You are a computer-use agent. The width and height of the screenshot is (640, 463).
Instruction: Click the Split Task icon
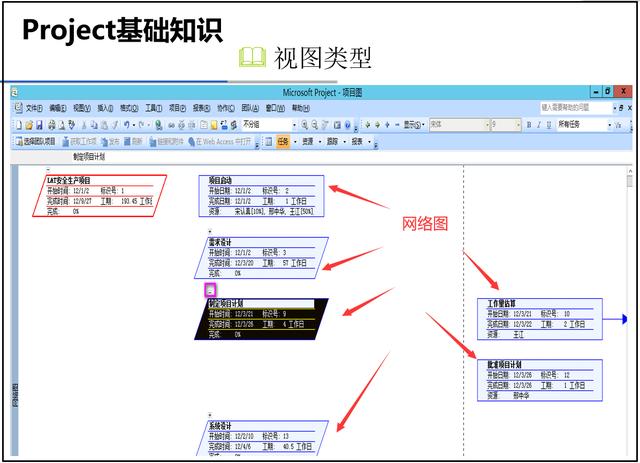click(192, 125)
